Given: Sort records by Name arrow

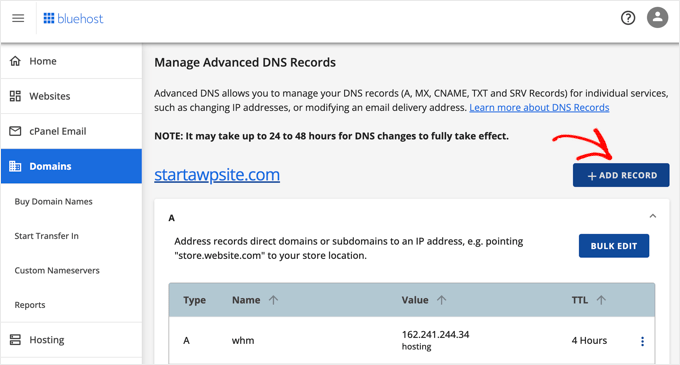Looking at the screenshot, I should click(273, 300).
